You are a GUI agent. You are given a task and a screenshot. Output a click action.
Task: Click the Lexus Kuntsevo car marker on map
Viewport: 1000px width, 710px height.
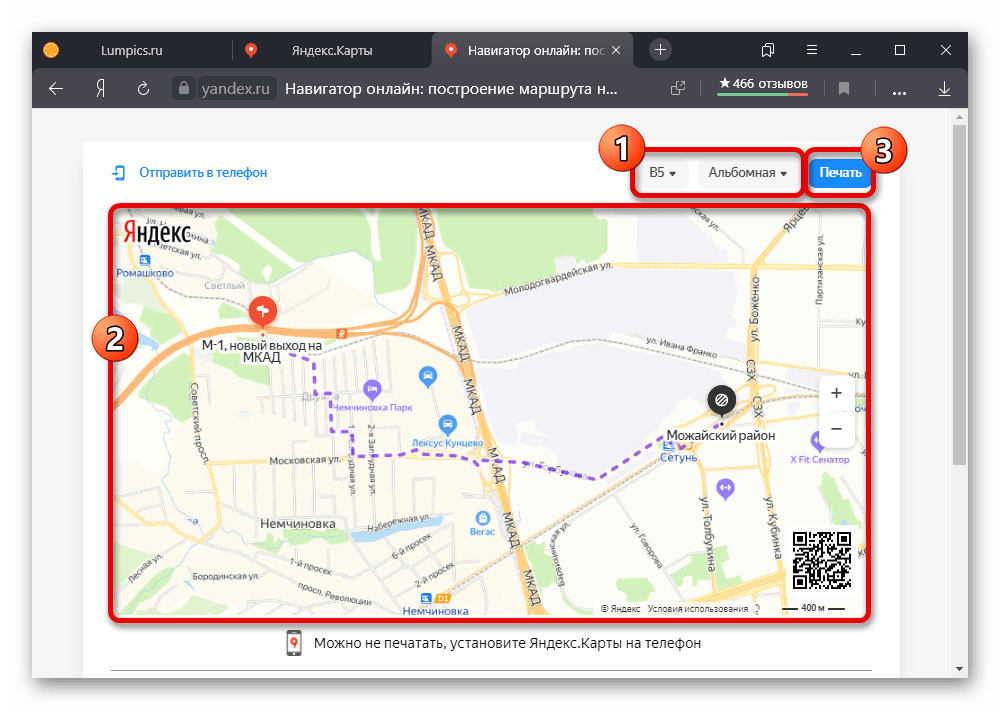pyautogui.click(x=448, y=424)
